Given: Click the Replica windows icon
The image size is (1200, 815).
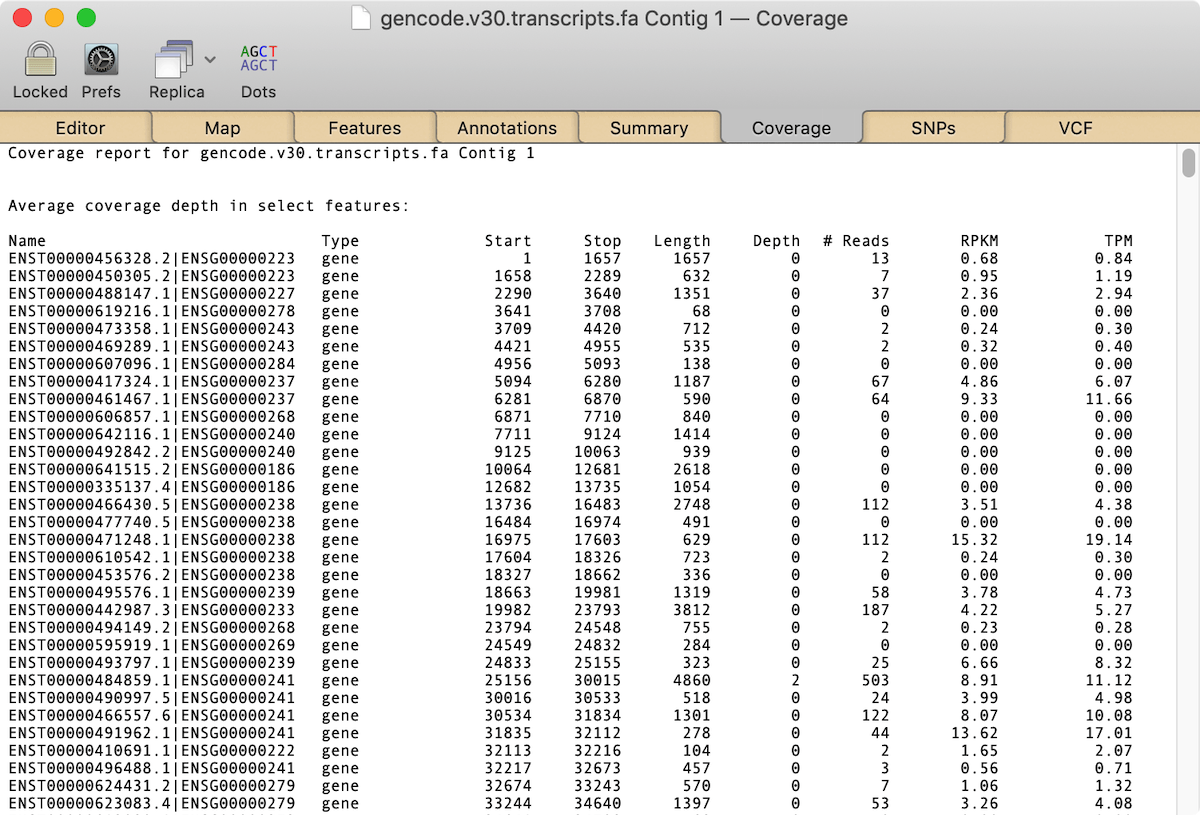Looking at the screenshot, I should [x=173, y=60].
